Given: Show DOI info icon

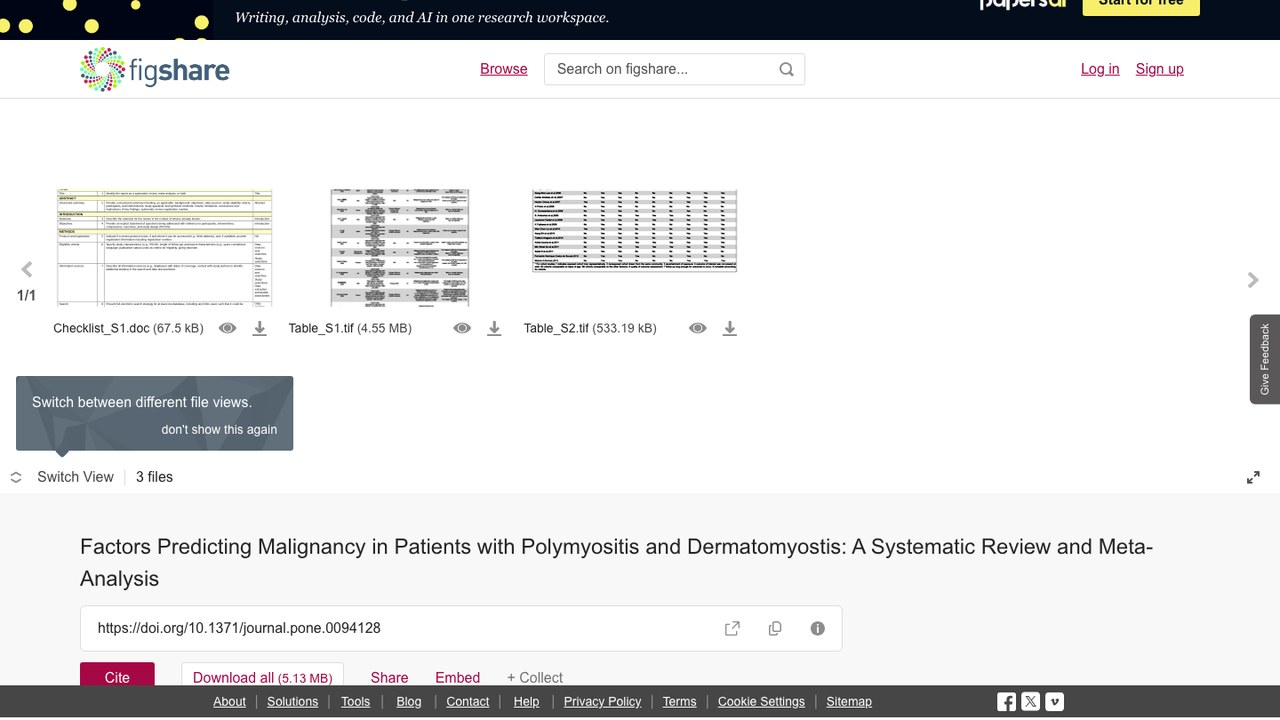Looking at the screenshot, I should point(818,628).
